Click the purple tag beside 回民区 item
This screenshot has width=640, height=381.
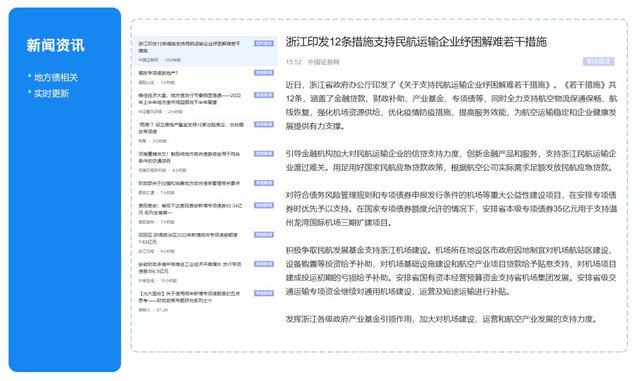264,234
